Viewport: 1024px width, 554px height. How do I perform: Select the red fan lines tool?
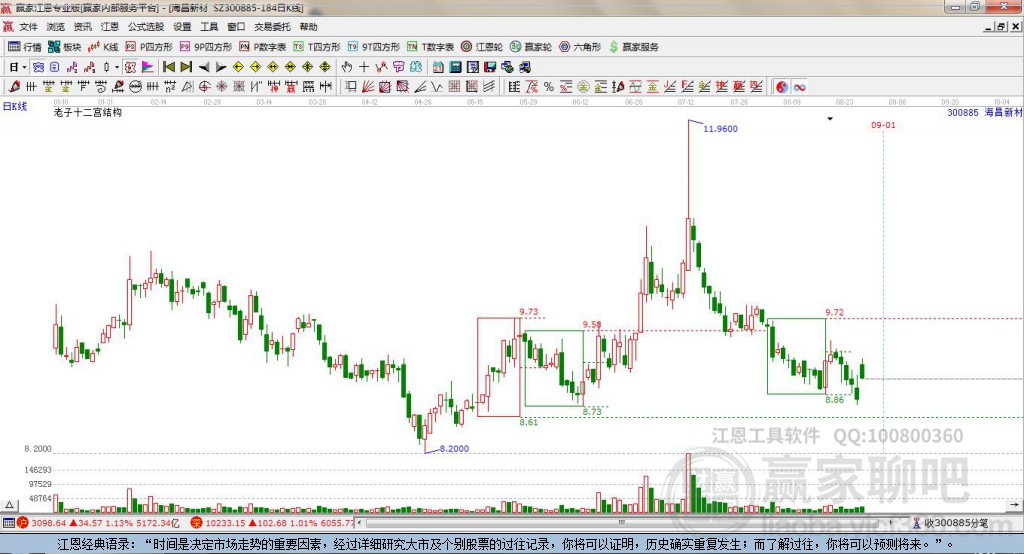368,87
